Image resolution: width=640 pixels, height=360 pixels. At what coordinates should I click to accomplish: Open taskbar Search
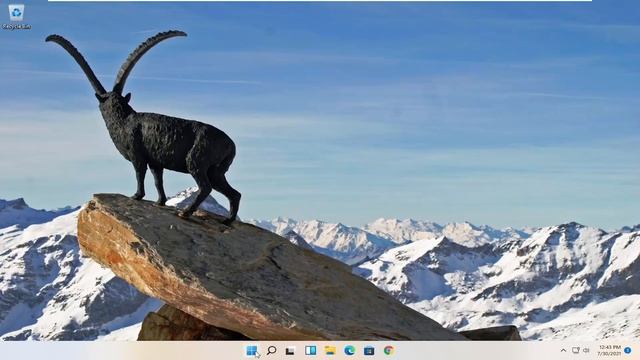click(271, 350)
